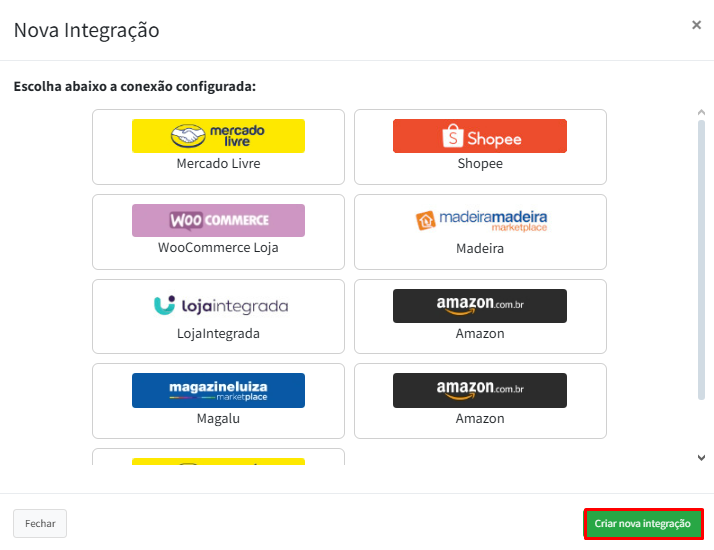
Task: Click the Magalu text label
Action: tap(218, 418)
